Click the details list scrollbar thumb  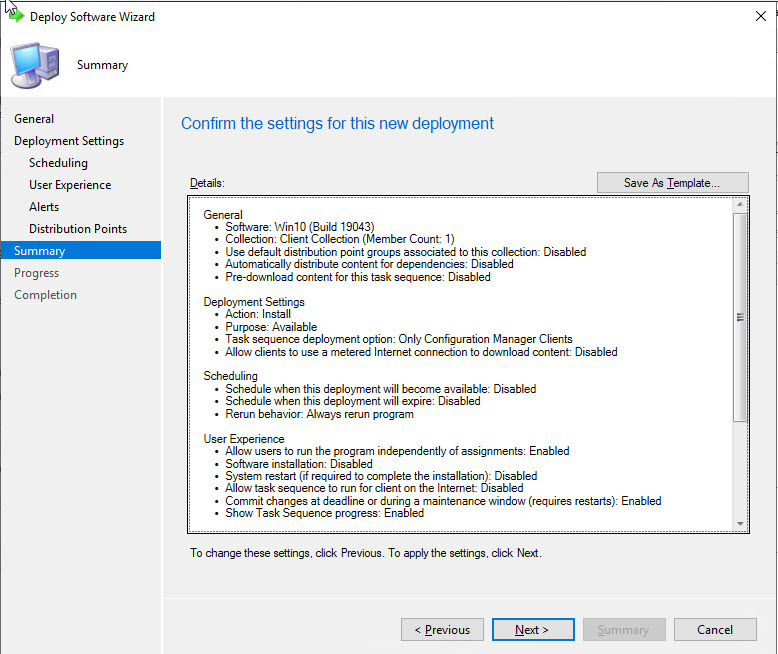tap(740, 315)
